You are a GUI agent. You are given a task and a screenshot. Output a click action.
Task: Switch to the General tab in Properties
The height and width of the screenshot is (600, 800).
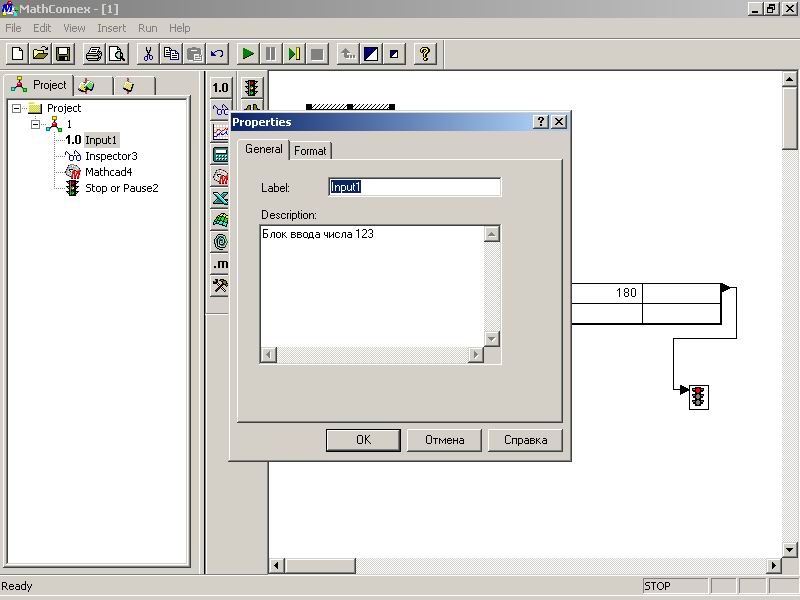coord(263,149)
